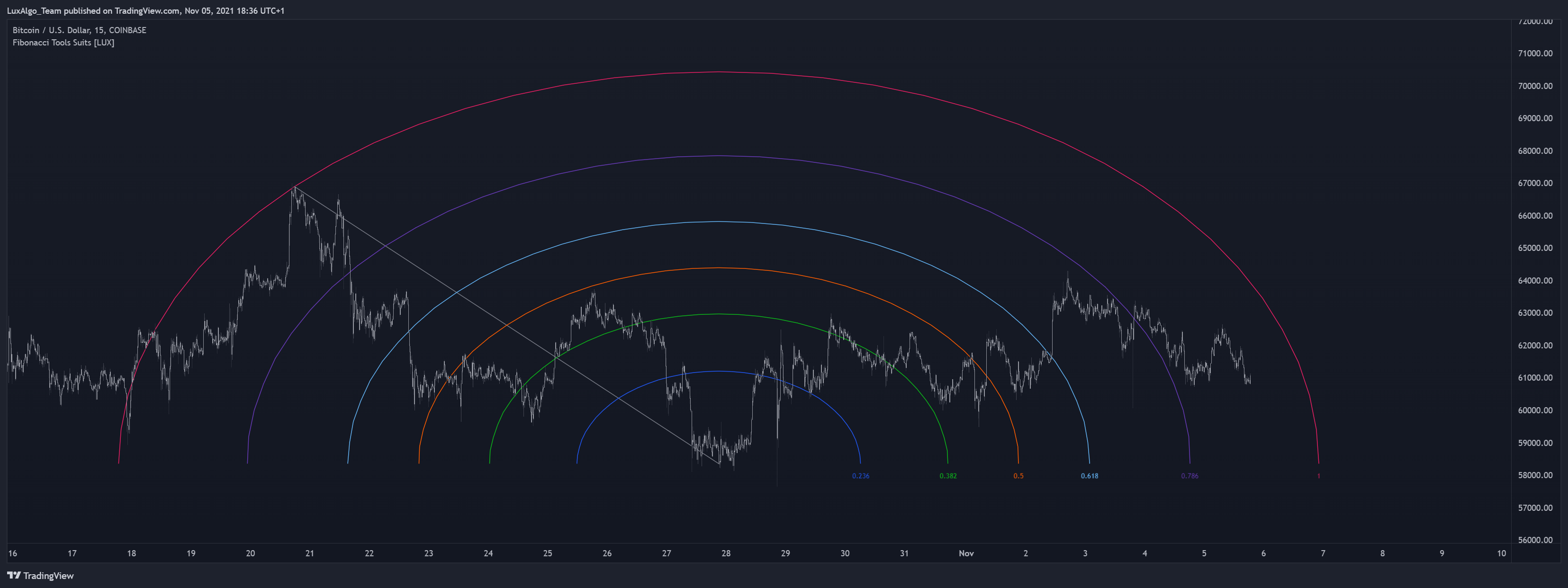
Task: Click the Bitcoin / U.S. Dollar chart title
Action: (x=79, y=30)
